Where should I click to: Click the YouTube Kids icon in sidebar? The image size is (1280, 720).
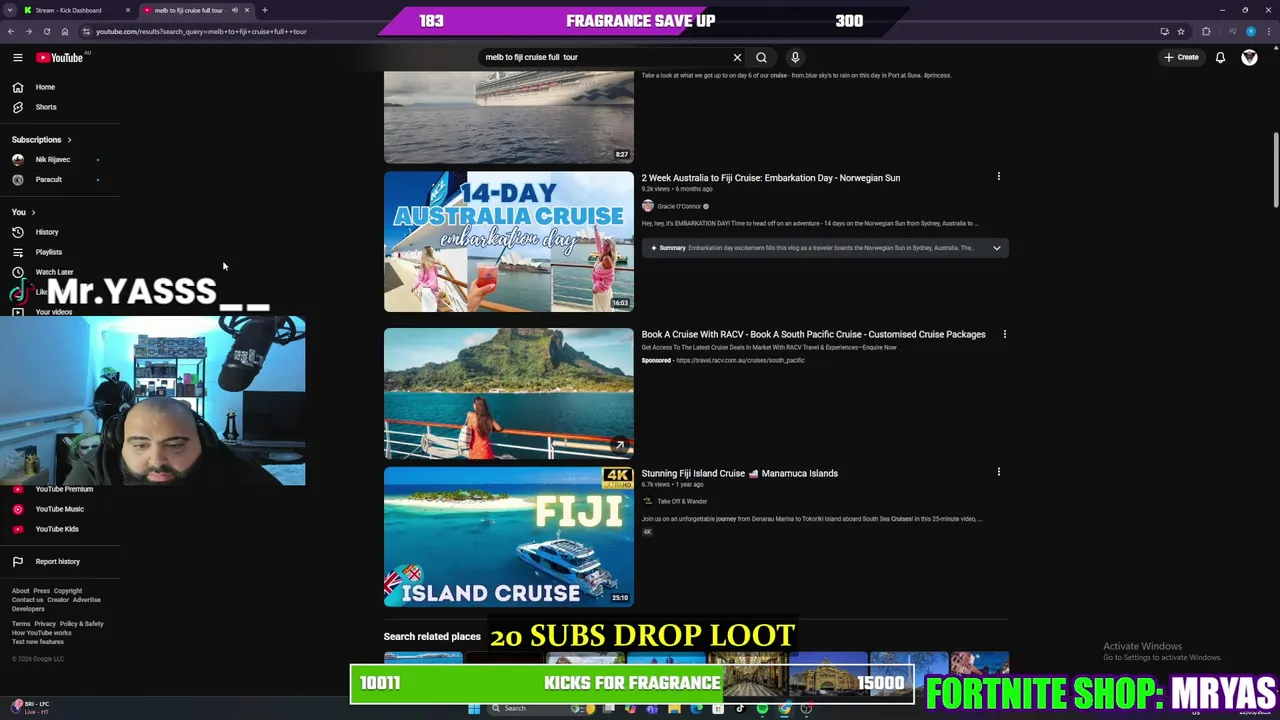[17, 529]
